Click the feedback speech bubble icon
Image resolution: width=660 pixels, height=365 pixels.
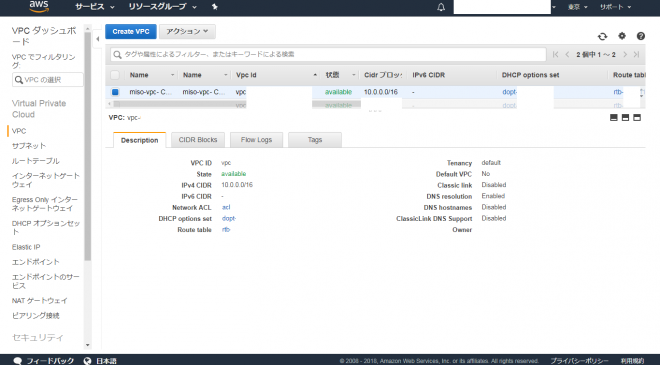tap(18, 361)
